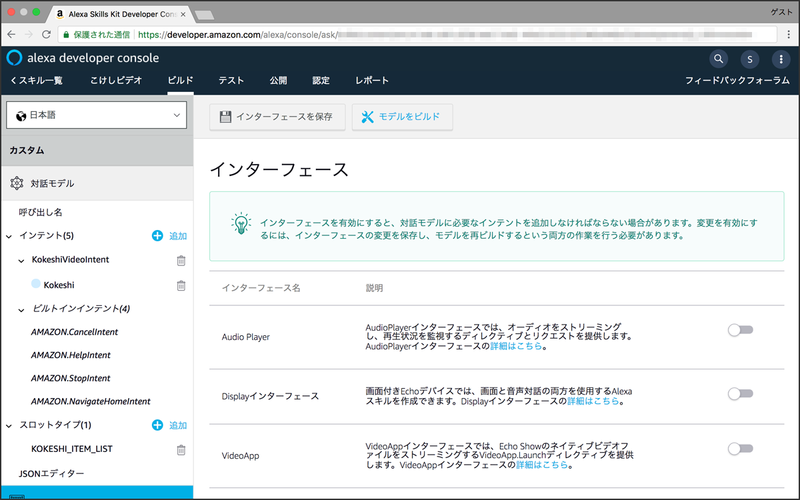Switch to the ビルド tab

[180, 80]
